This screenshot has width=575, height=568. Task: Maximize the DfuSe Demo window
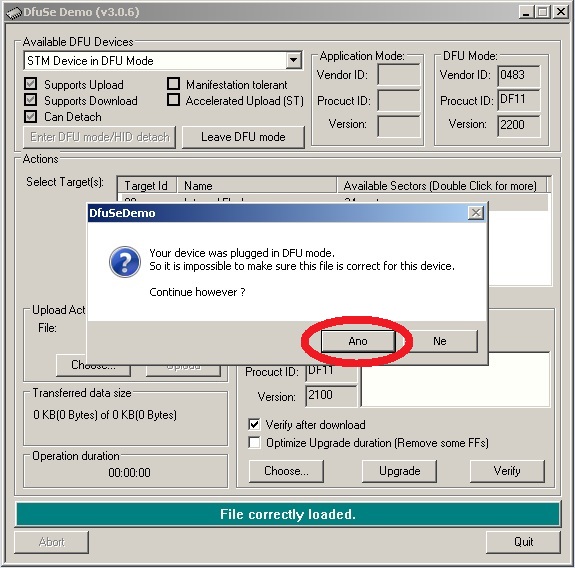[543, 12]
